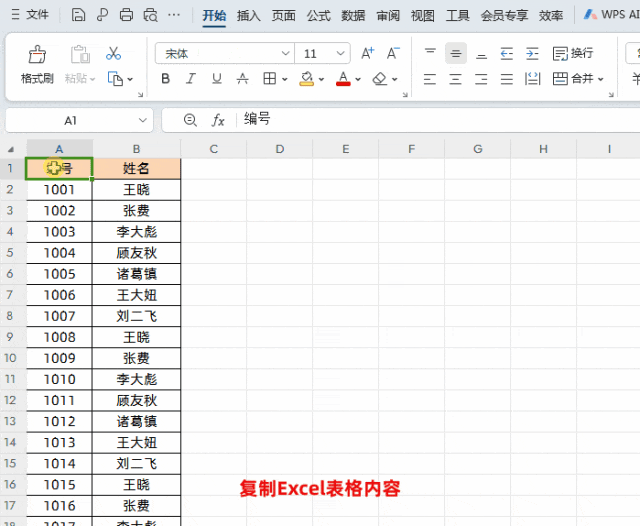This screenshot has height=526, width=640.
Task: Decrease font size with A- icon
Action: (393, 53)
